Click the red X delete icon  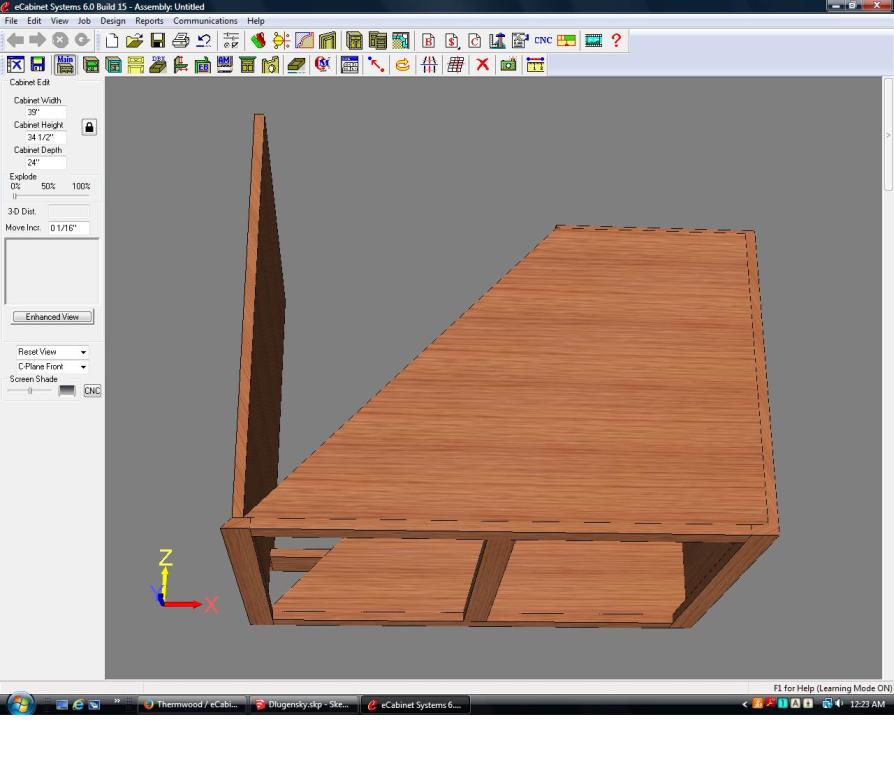point(482,65)
